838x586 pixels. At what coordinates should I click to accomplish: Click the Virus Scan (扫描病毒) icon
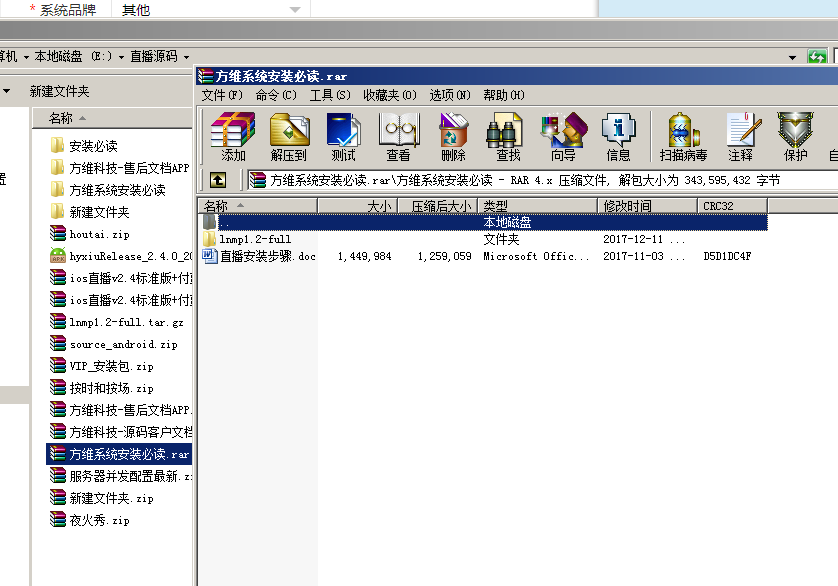coord(684,136)
